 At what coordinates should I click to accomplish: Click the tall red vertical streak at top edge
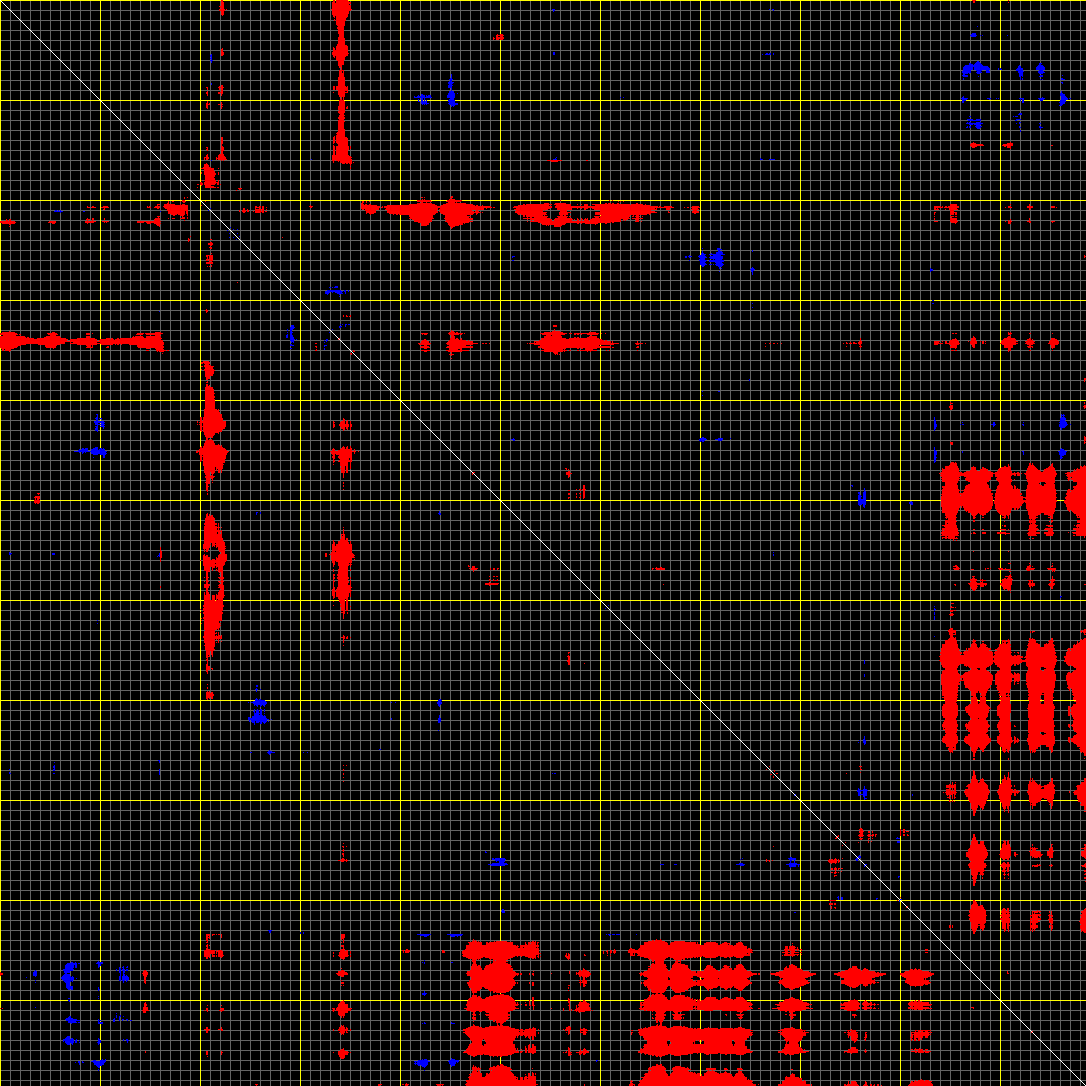point(340,80)
